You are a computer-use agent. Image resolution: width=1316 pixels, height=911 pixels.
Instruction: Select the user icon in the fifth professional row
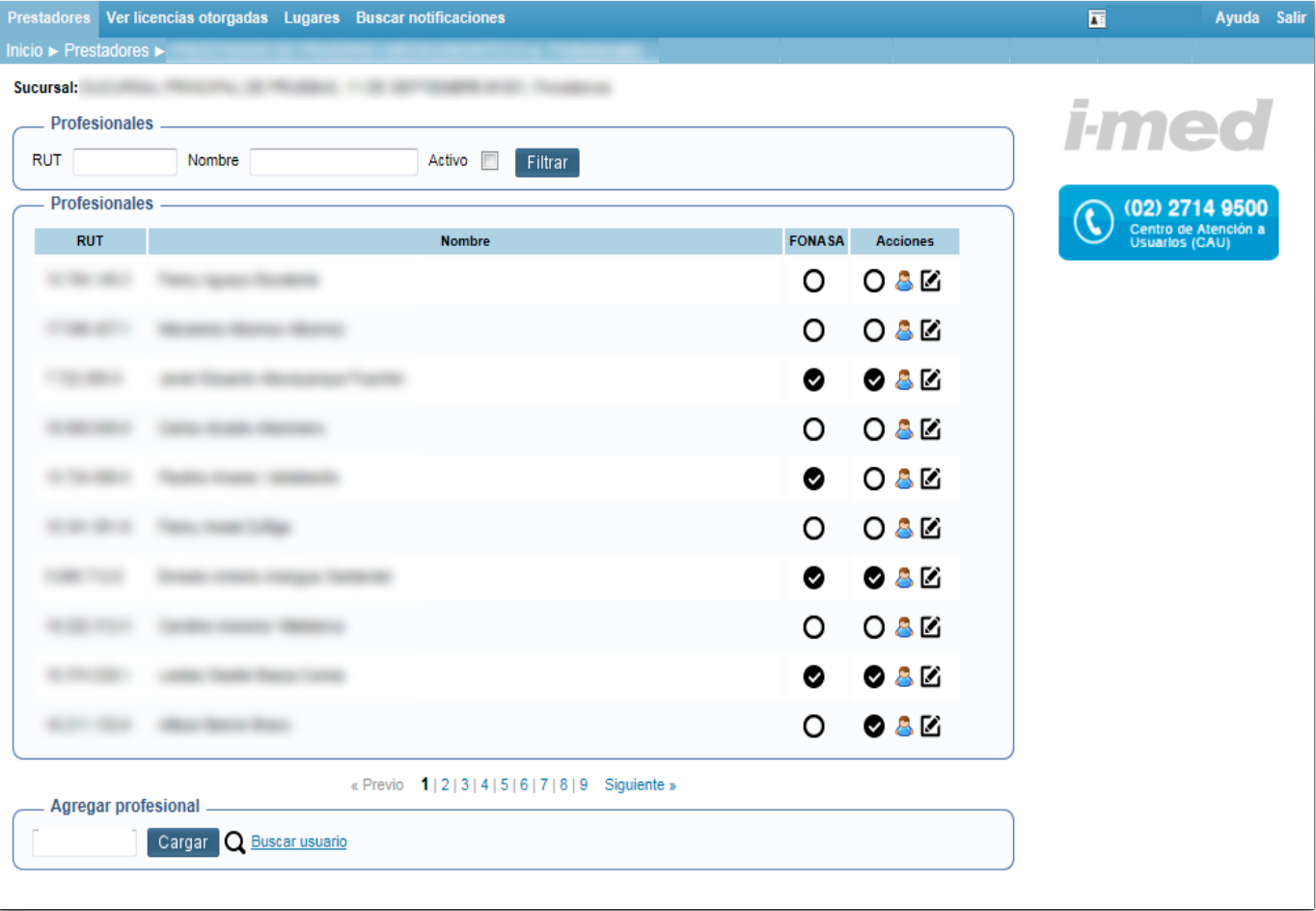[903, 479]
